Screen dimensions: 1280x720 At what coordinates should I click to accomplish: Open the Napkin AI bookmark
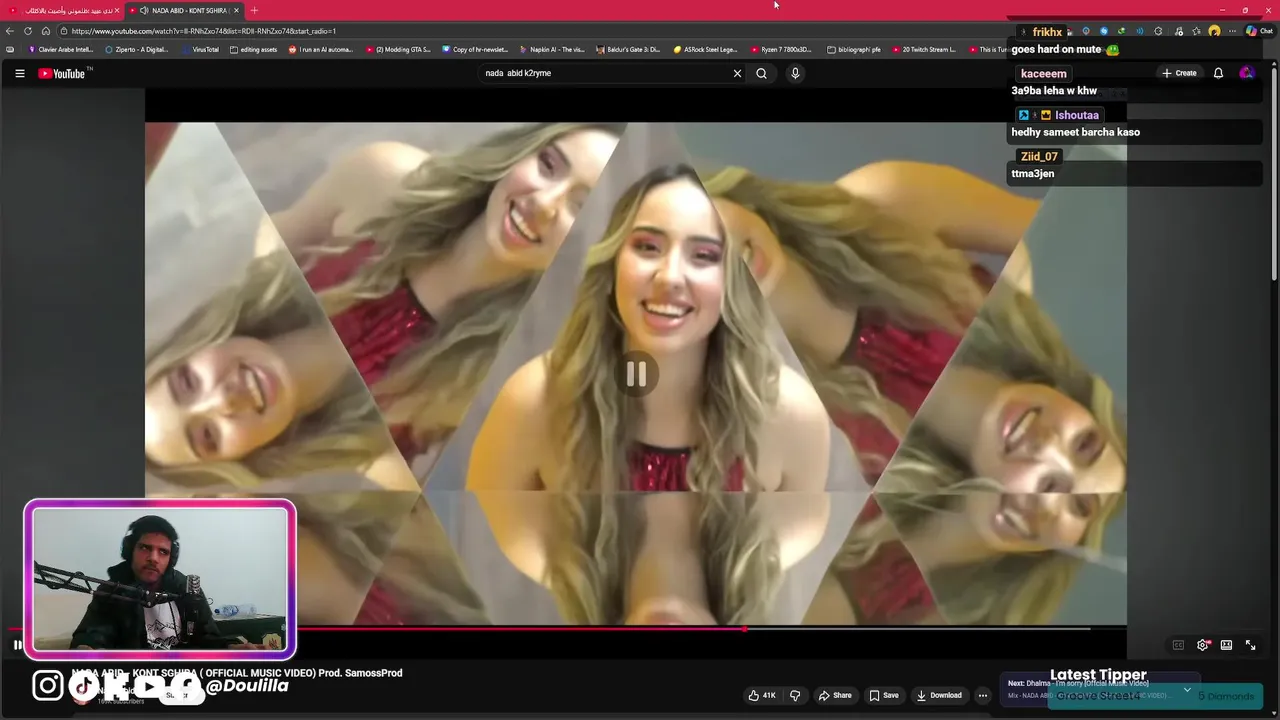(552, 49)
